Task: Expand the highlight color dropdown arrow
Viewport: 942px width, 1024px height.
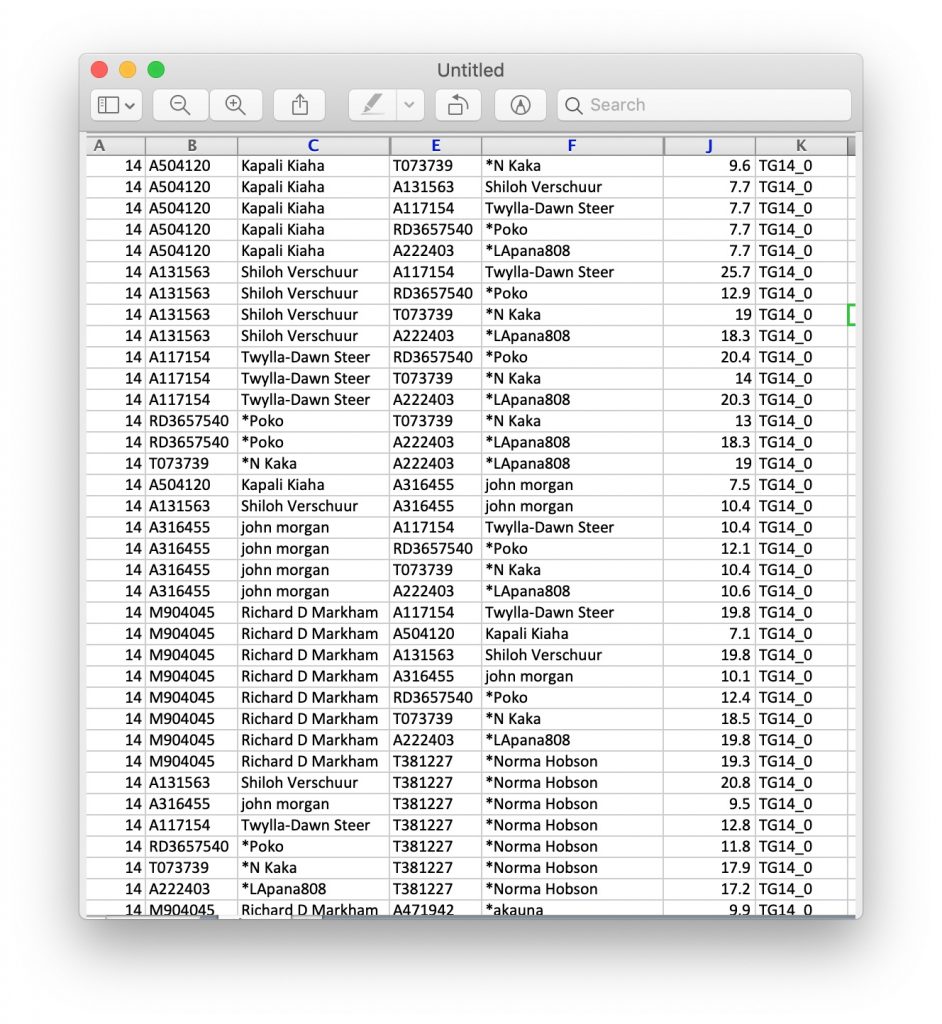Action: [409, 105]
